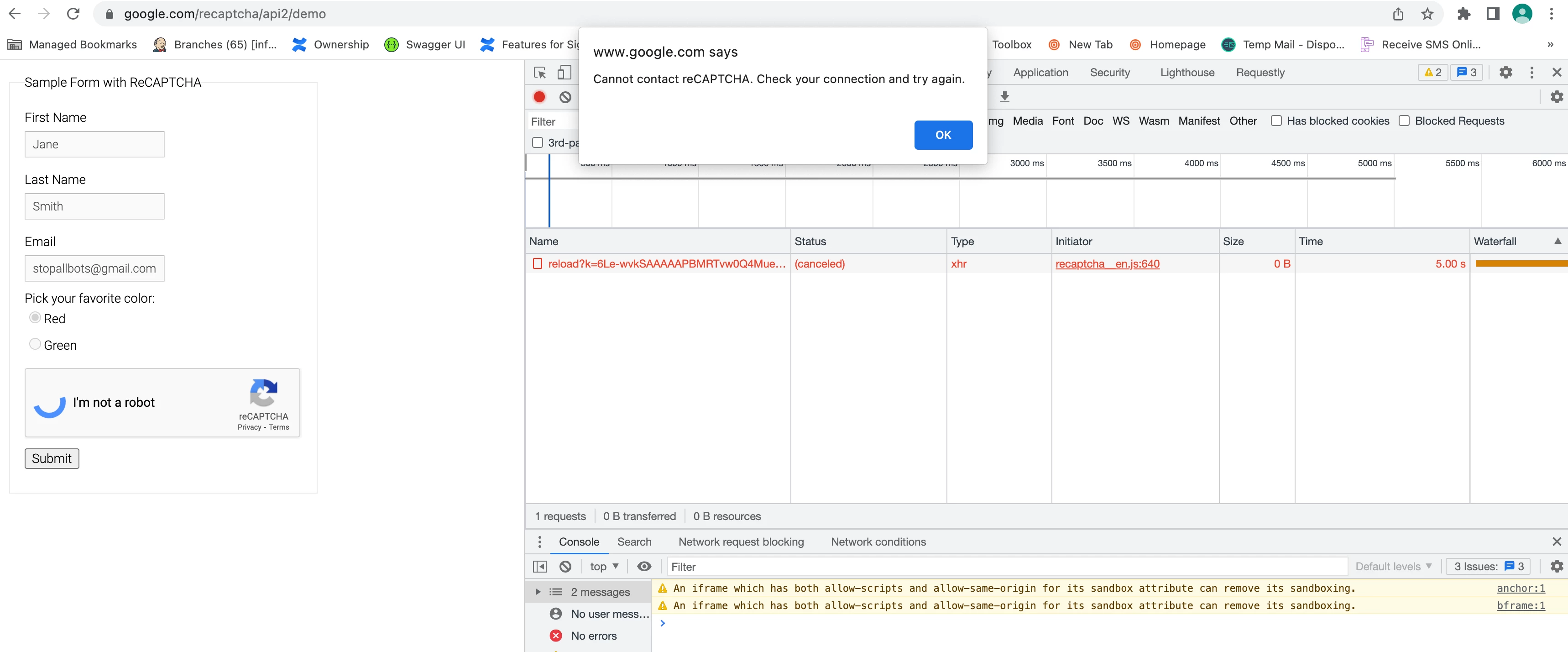Click the browser back arrow

15,13
